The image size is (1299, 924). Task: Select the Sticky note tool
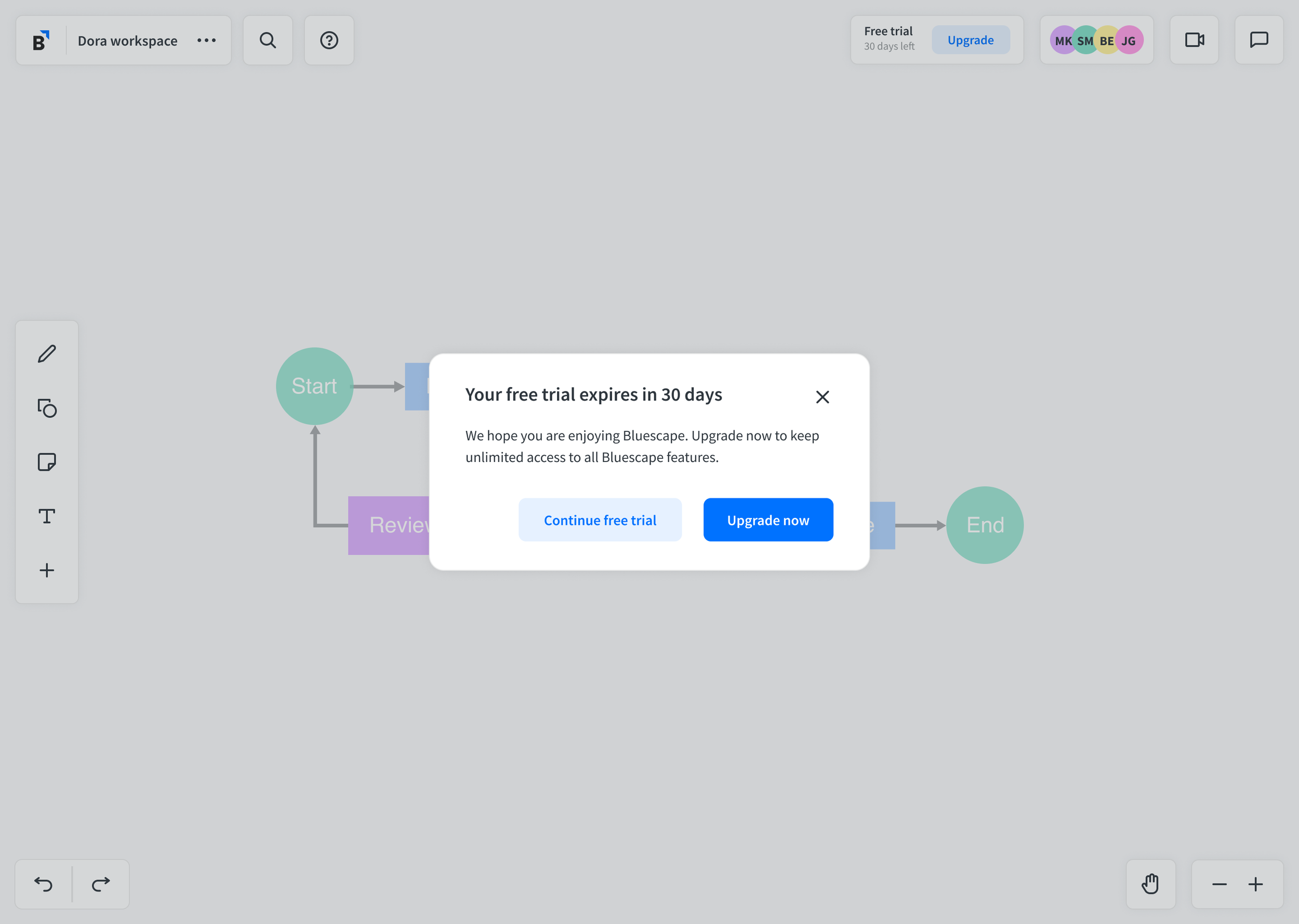coord(47,462)
